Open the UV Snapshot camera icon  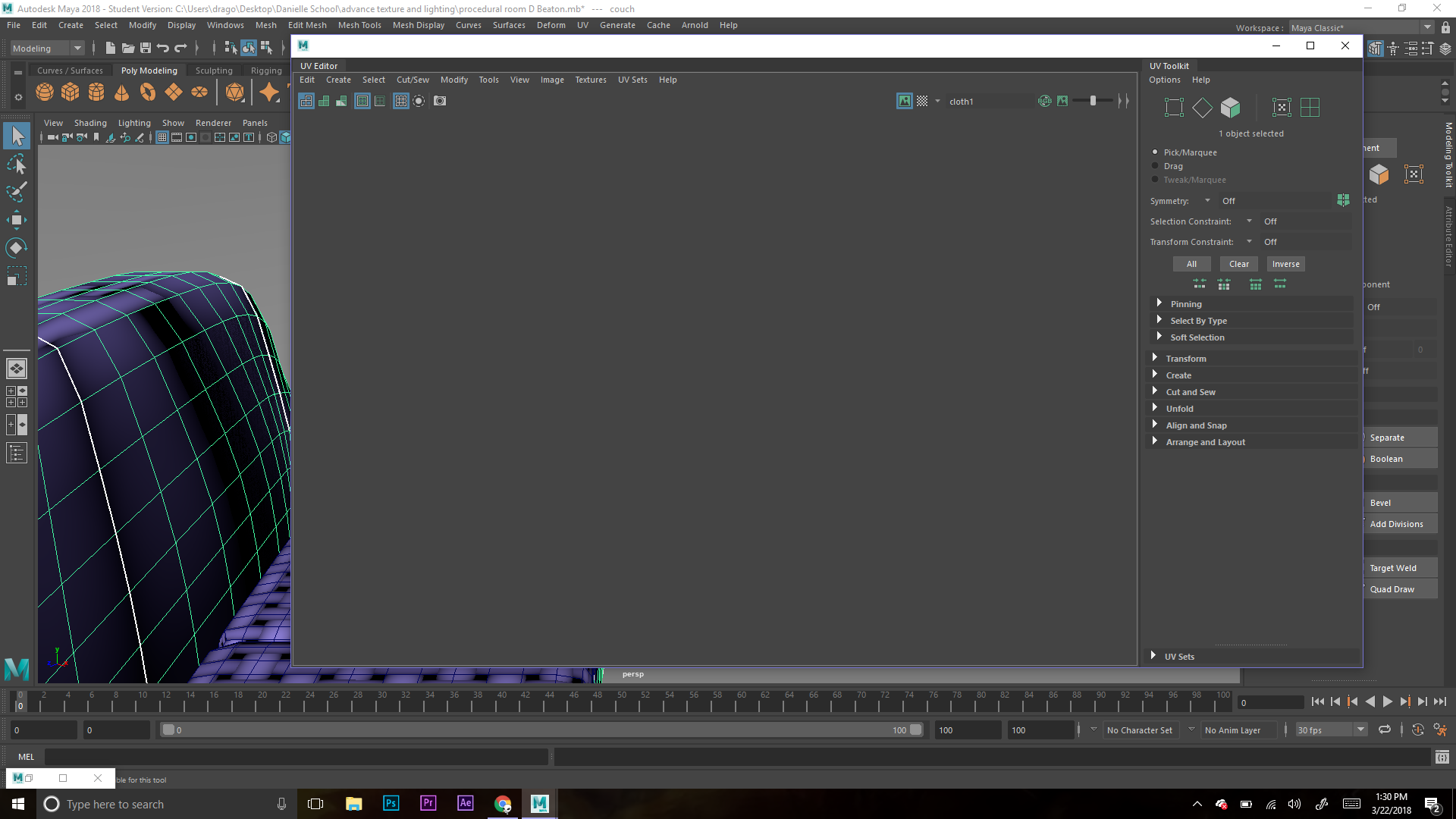coord(440,100)
